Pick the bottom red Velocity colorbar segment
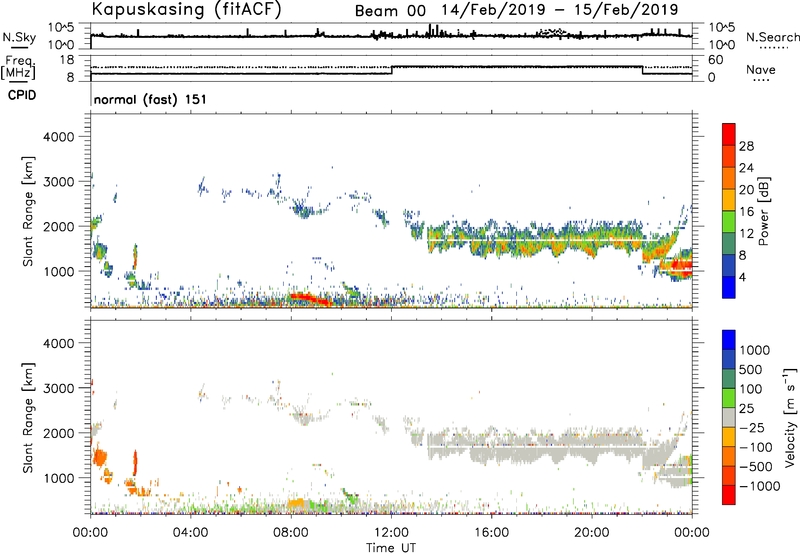 (x=729, y=495)
